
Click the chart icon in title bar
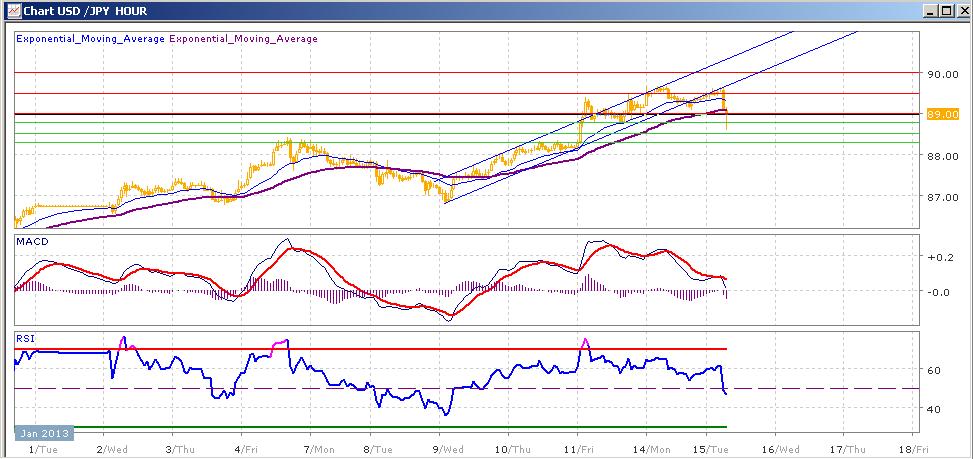pos(13,11)
